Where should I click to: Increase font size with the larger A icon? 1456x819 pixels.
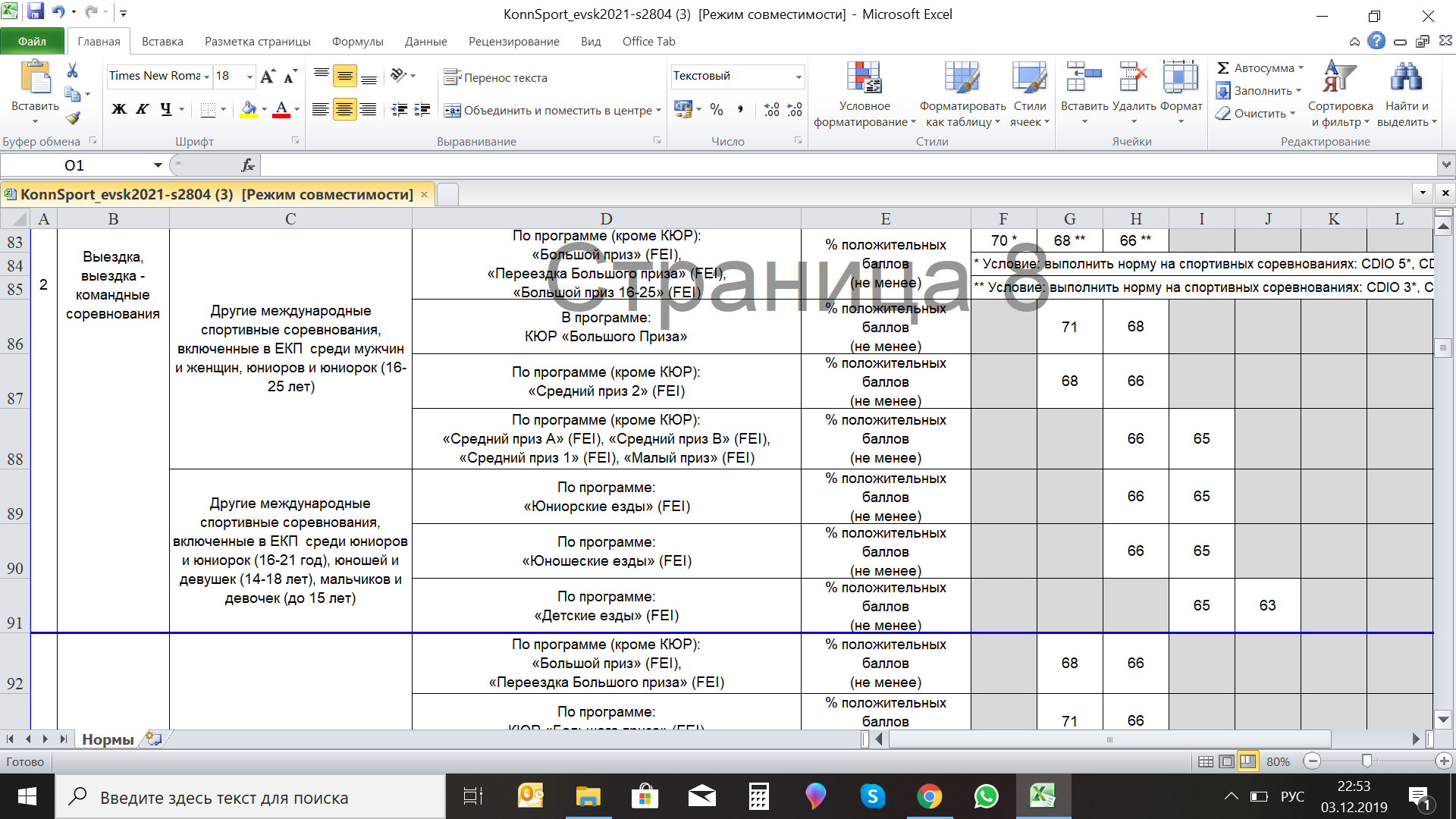pos(267,77)
